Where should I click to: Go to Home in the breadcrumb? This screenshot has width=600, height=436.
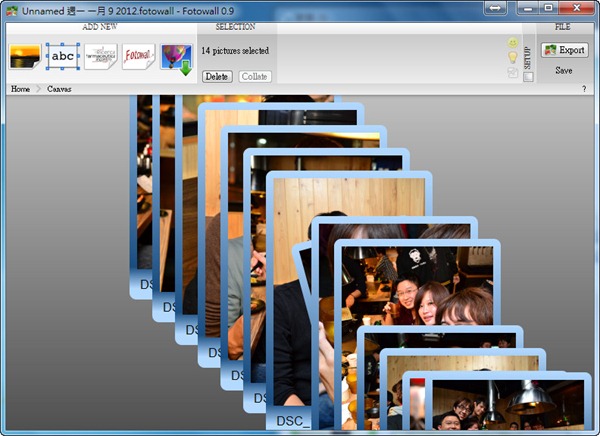tap(19, 89)
